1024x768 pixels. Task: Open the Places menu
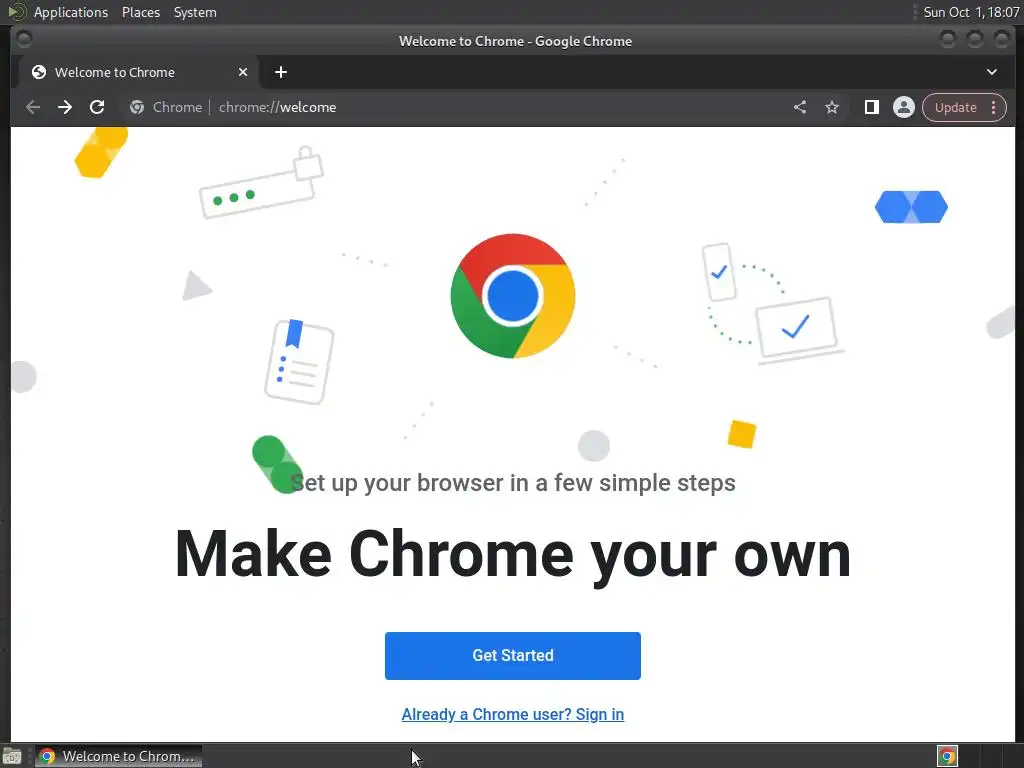[x=141, y=12]
